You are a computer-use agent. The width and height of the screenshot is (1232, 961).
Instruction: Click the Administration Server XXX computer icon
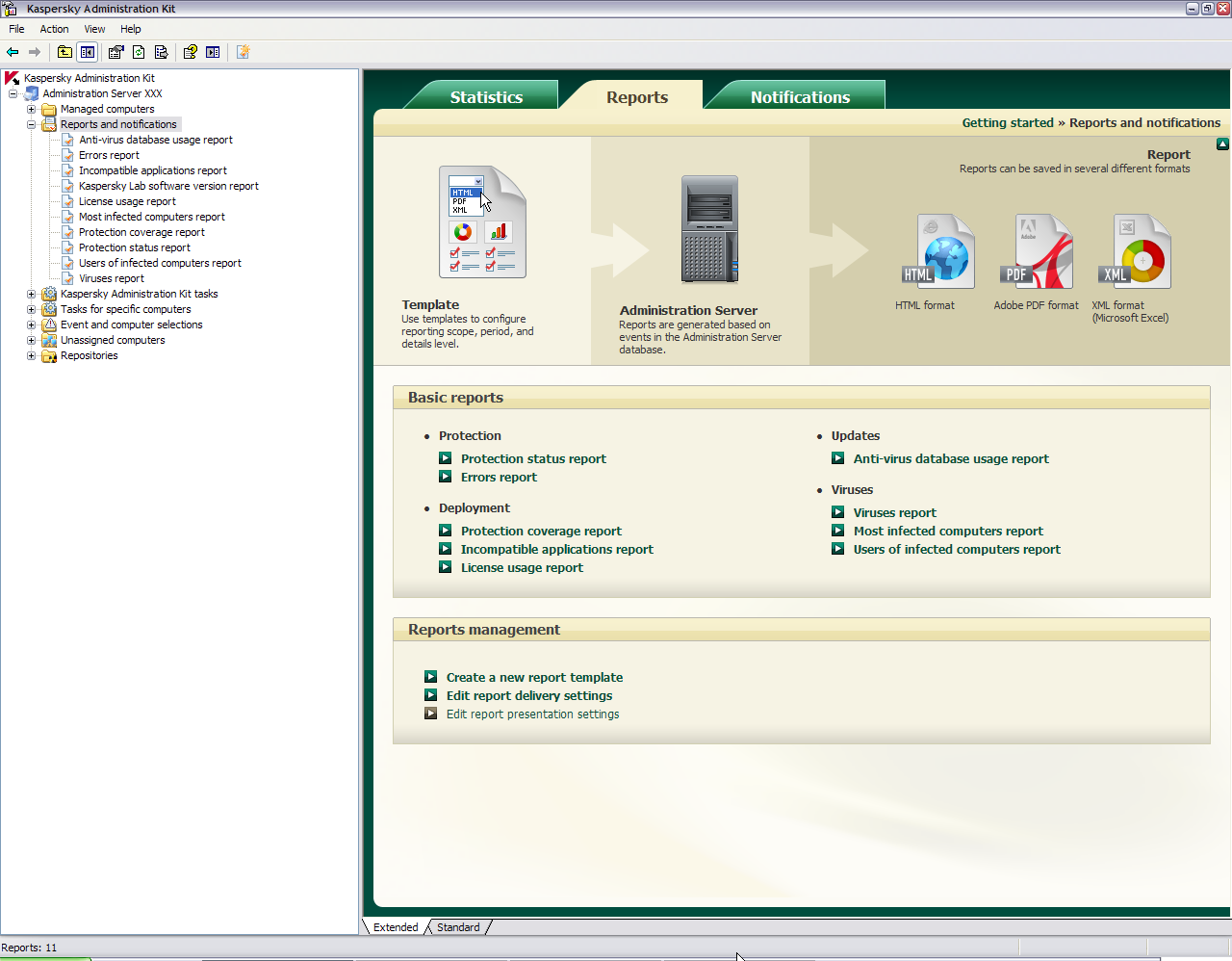pyautogui.click(x=31, y=93)
